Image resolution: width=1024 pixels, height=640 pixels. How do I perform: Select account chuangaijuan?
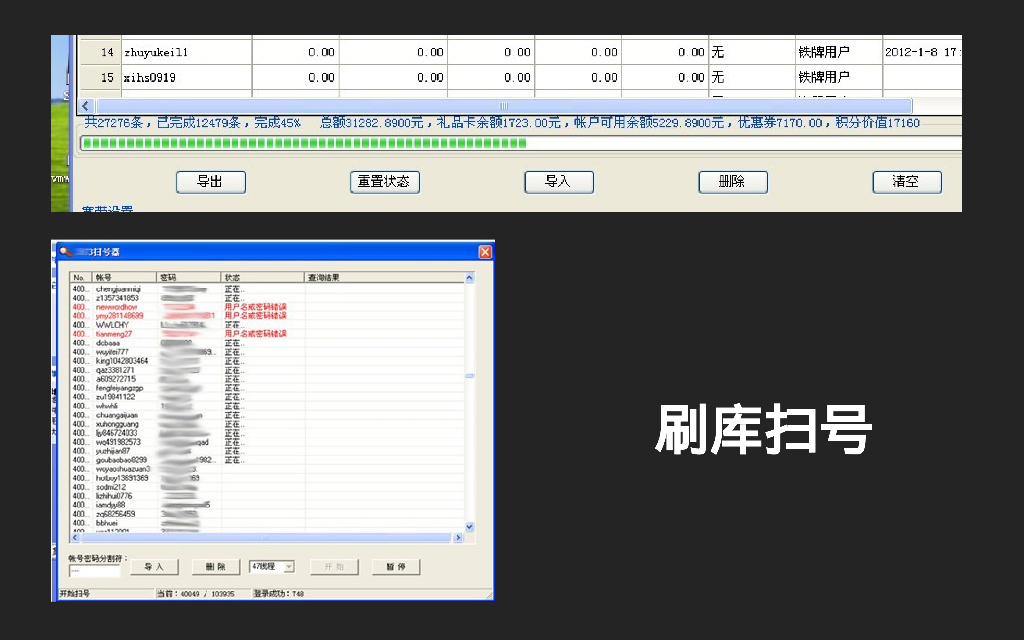117,415
